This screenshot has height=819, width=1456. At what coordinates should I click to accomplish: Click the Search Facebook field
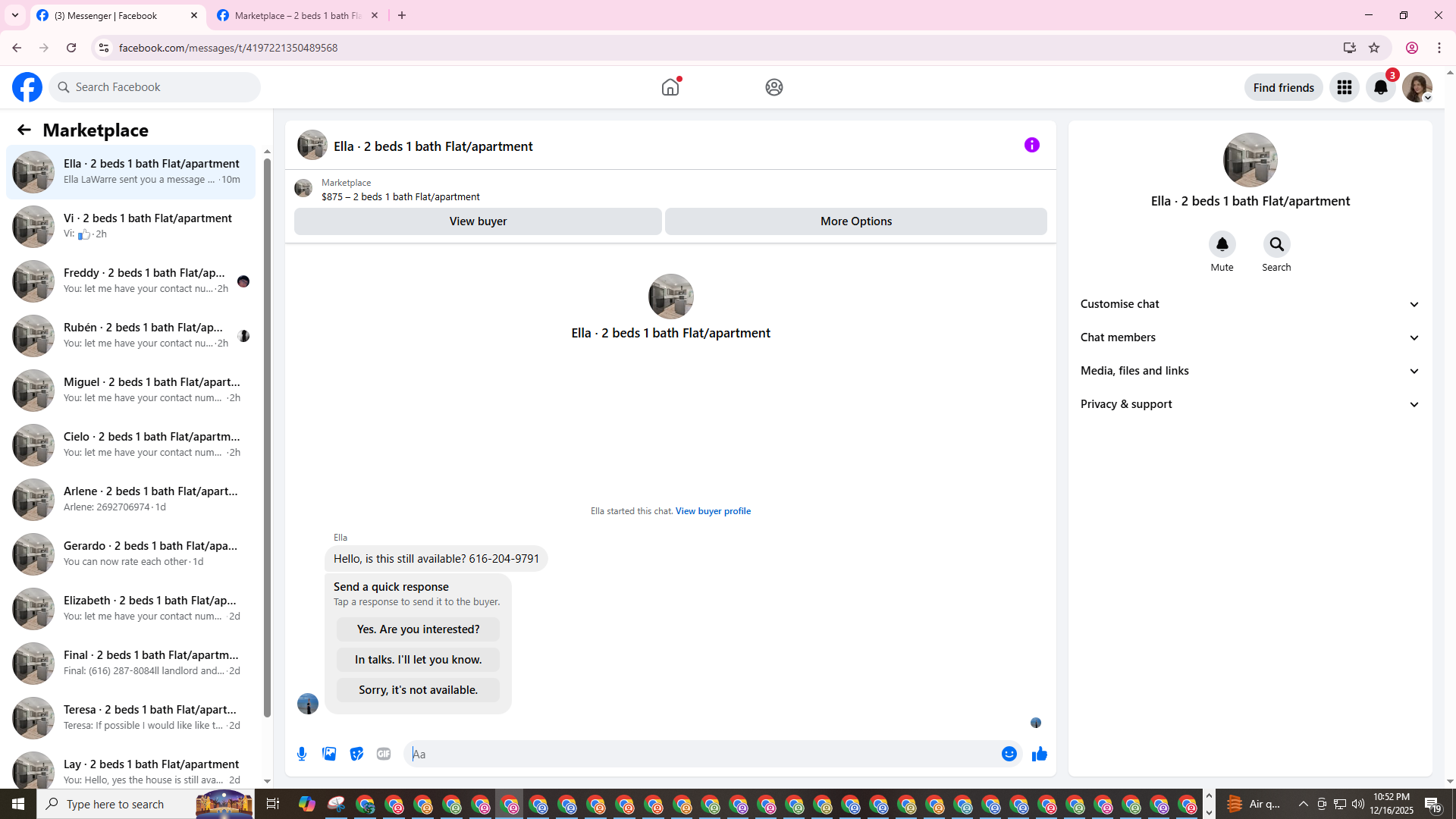155,87
